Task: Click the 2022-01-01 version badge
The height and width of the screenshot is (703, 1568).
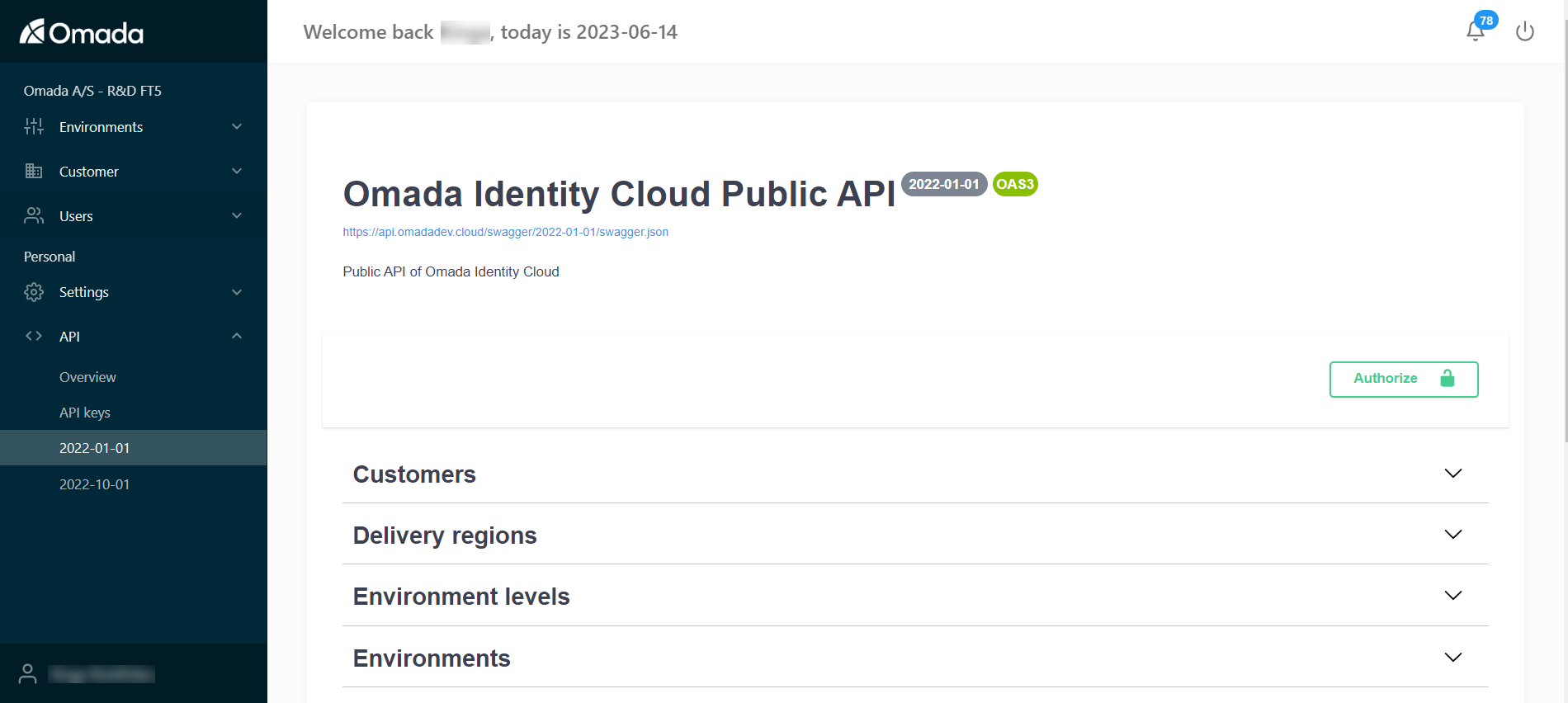Action: [x=944, y=184]
